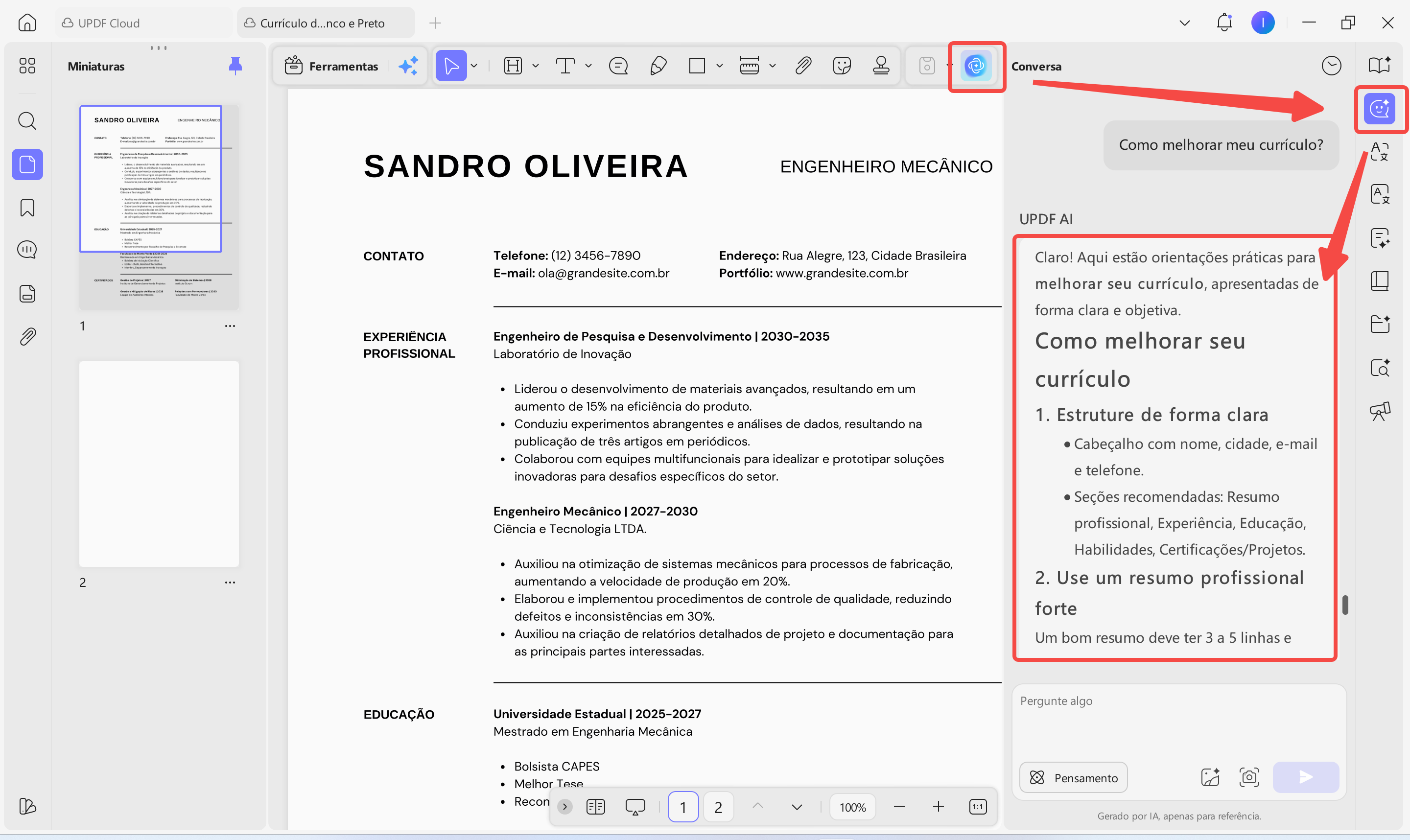1410x840 pixels.
Task: Go to the Home icon
Action: [x=27, y=23]
